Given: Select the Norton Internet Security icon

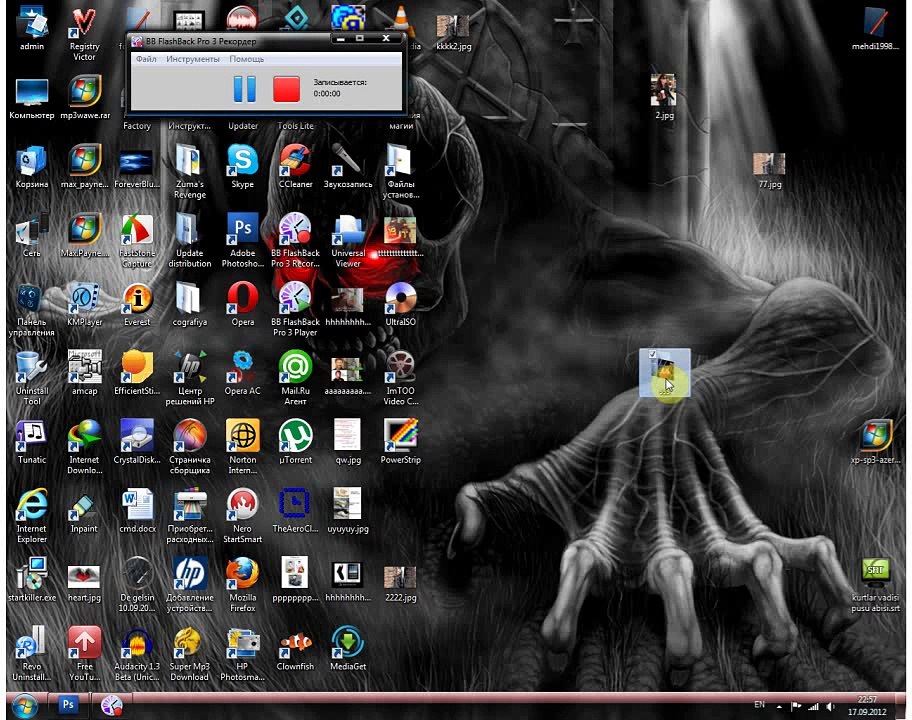Looking at the screenshot, I should click(243, 447).
